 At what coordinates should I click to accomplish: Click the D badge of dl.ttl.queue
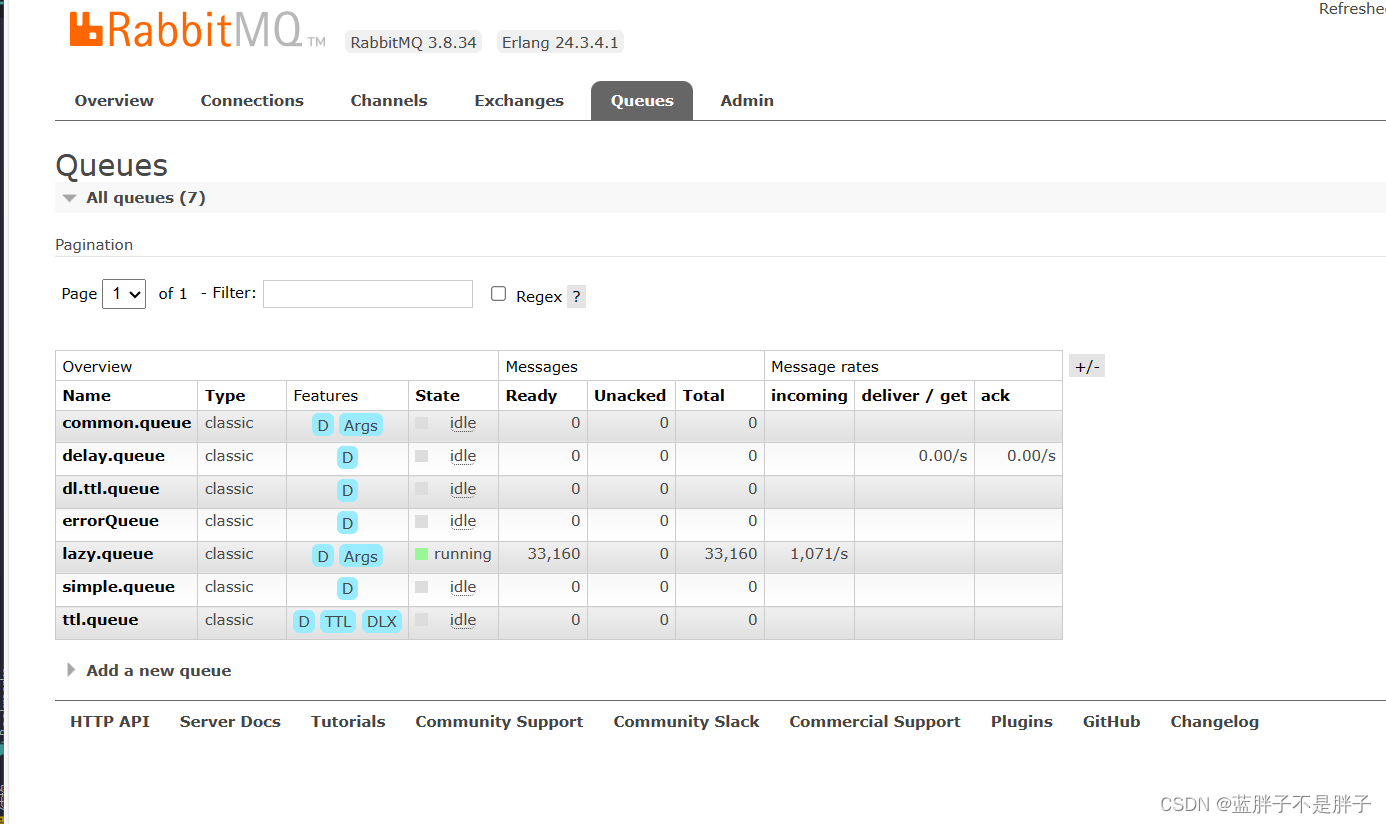[347, 490]
